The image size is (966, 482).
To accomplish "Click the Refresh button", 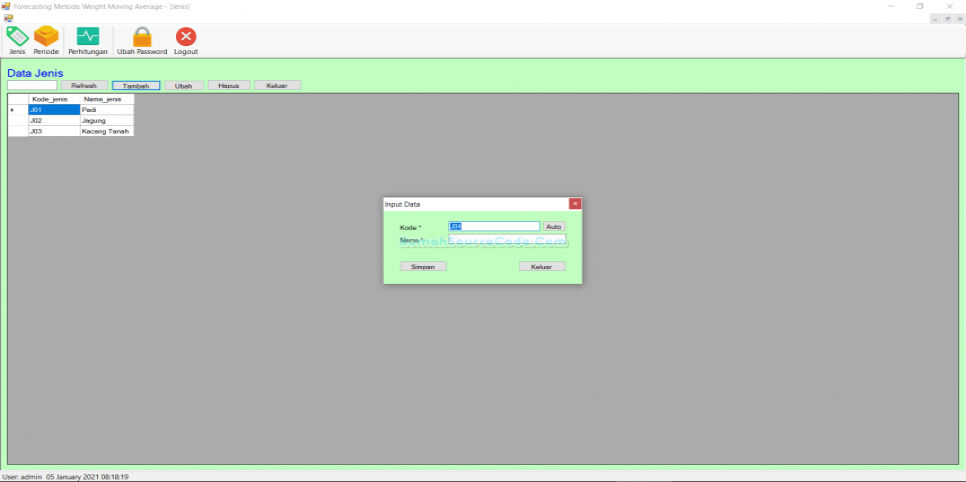I will click(x=84, y=86).
